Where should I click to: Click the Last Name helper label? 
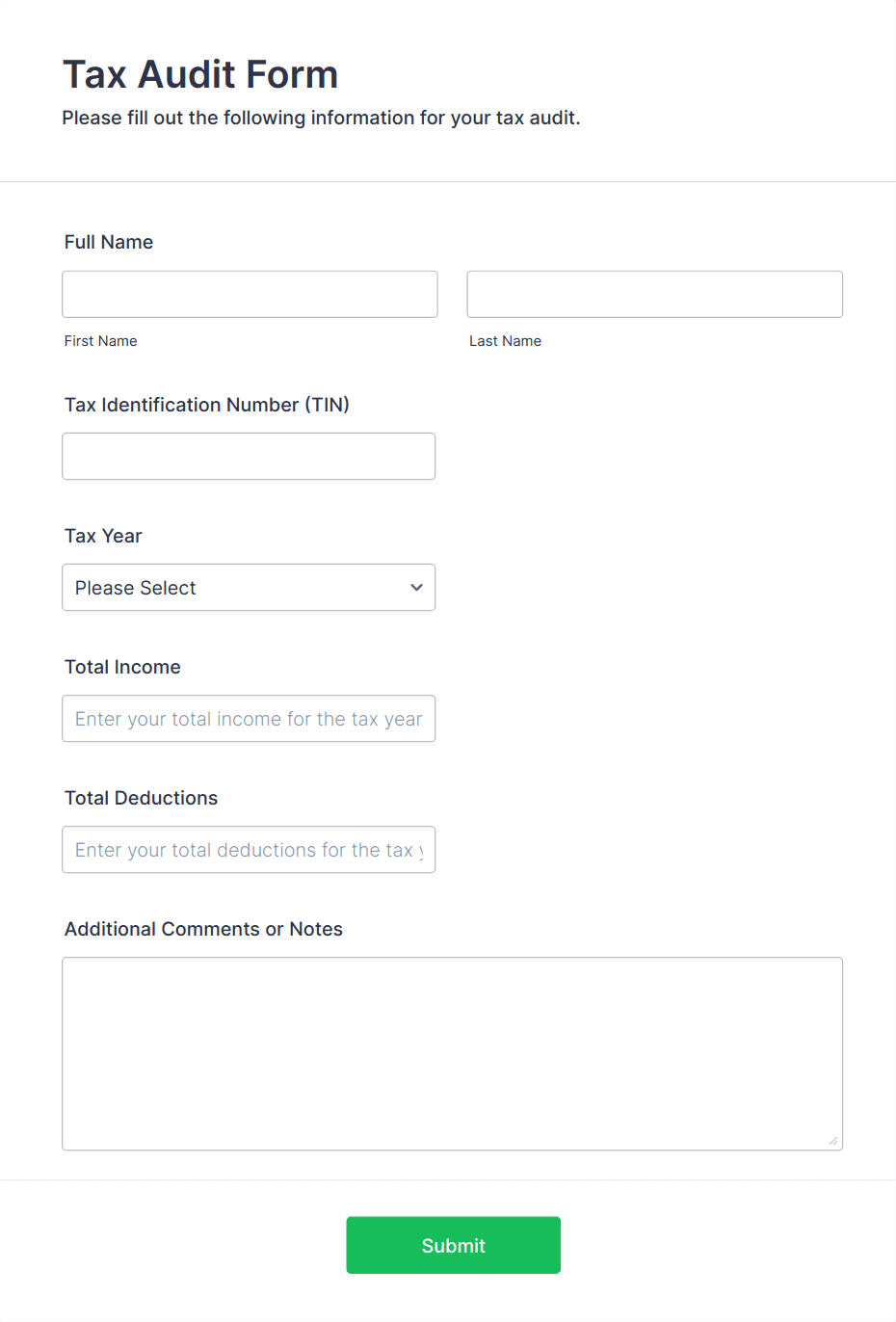click(x=505, y=340)
